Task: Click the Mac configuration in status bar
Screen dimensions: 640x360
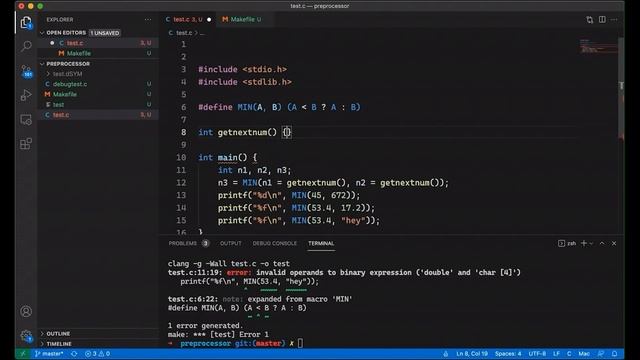Action: (x=584, y=354)
